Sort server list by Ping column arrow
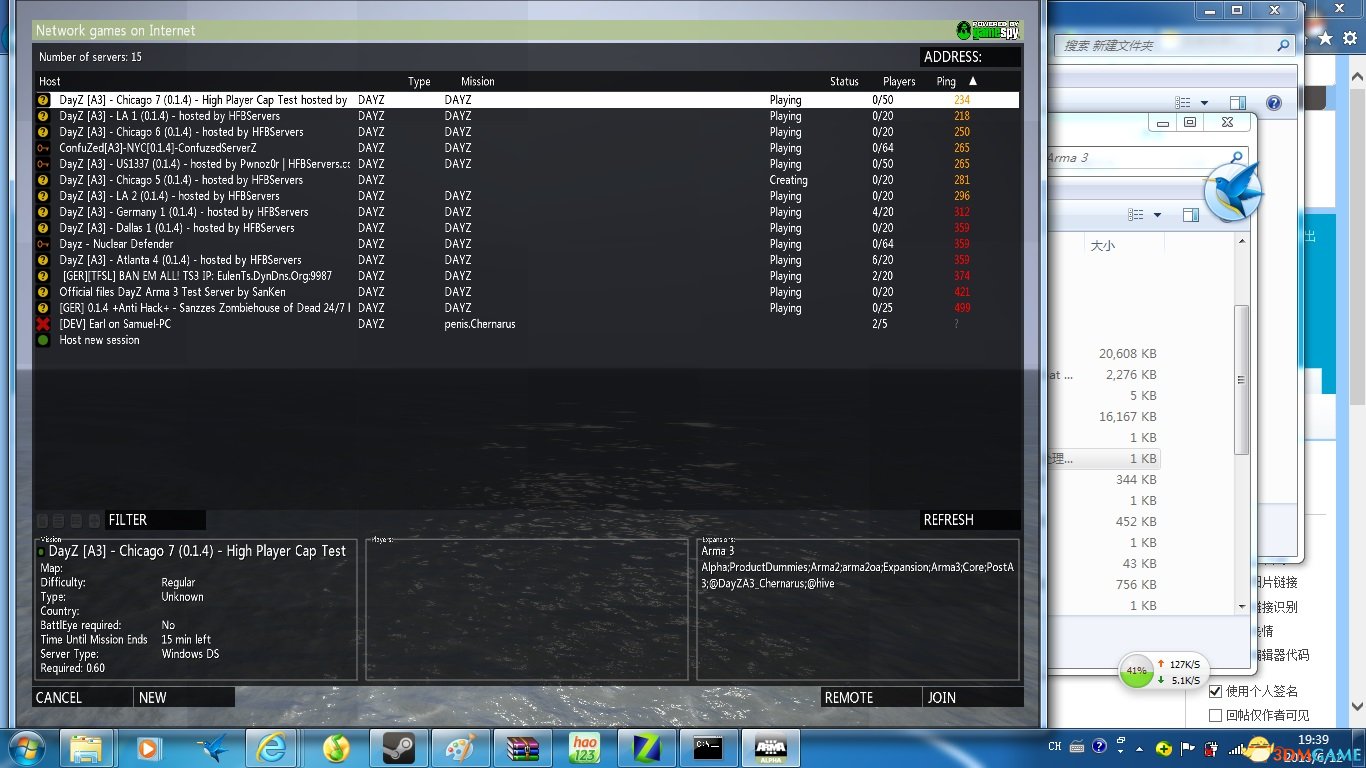This screenshot has width=1366, height=768. (973, 81)
